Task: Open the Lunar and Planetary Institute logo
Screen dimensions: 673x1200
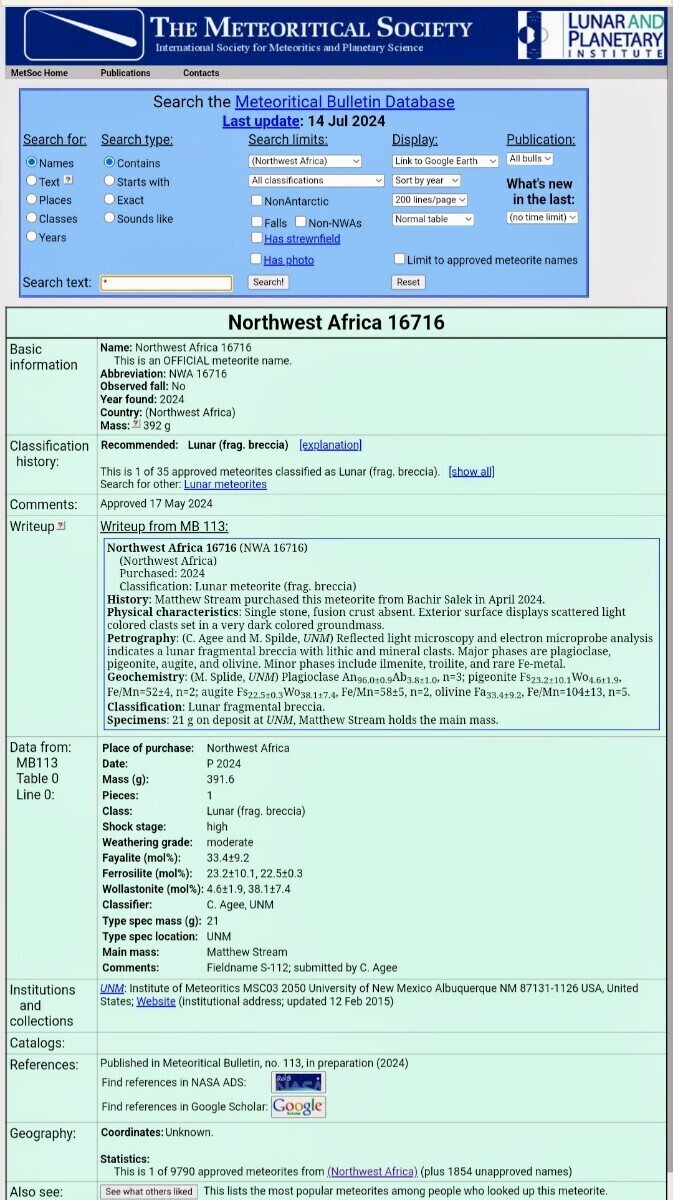Action: point(590,34)
